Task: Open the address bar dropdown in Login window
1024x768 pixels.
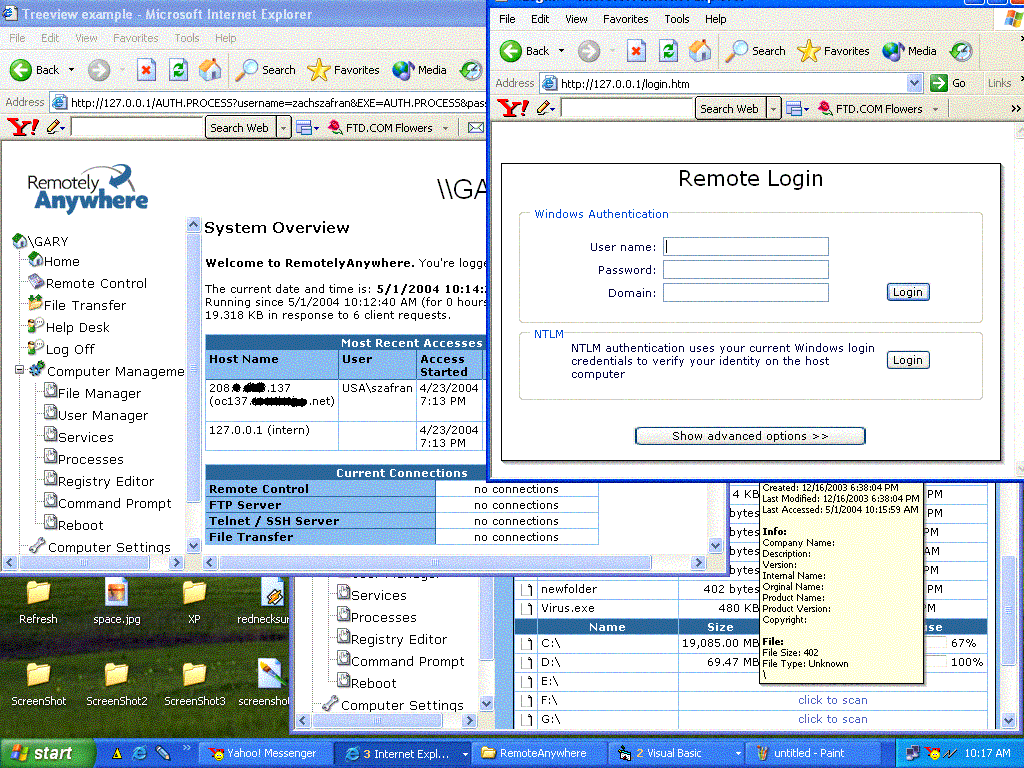Action: click(x=914, y=83)
